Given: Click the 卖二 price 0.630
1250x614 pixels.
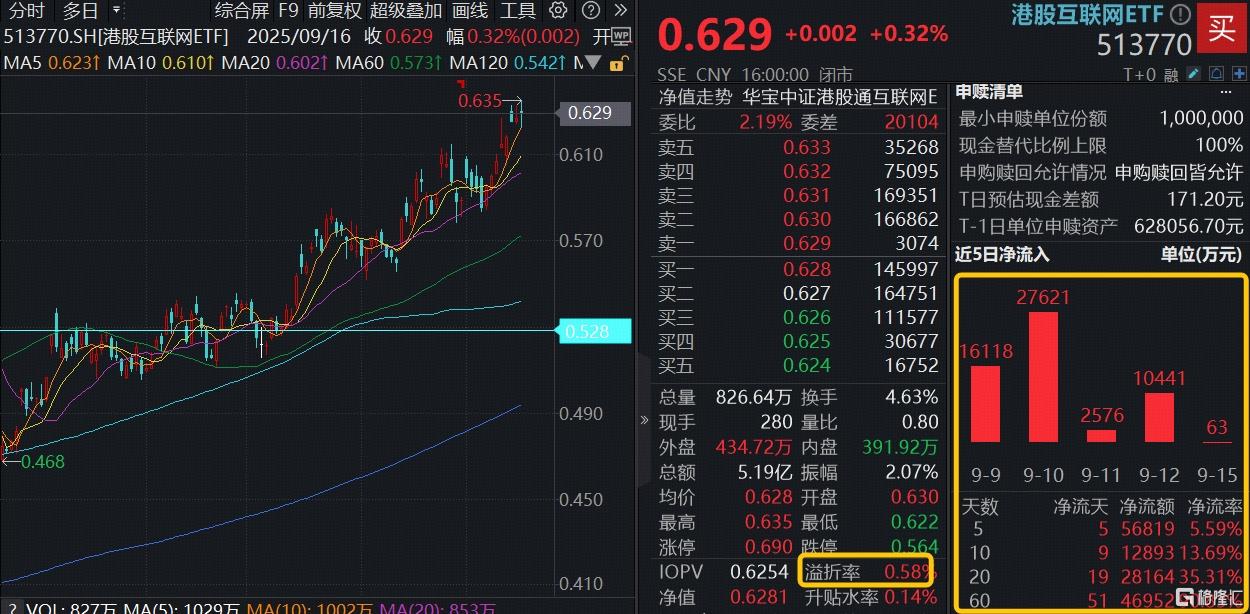Looking at the screenshot, I should pos(807,219).
